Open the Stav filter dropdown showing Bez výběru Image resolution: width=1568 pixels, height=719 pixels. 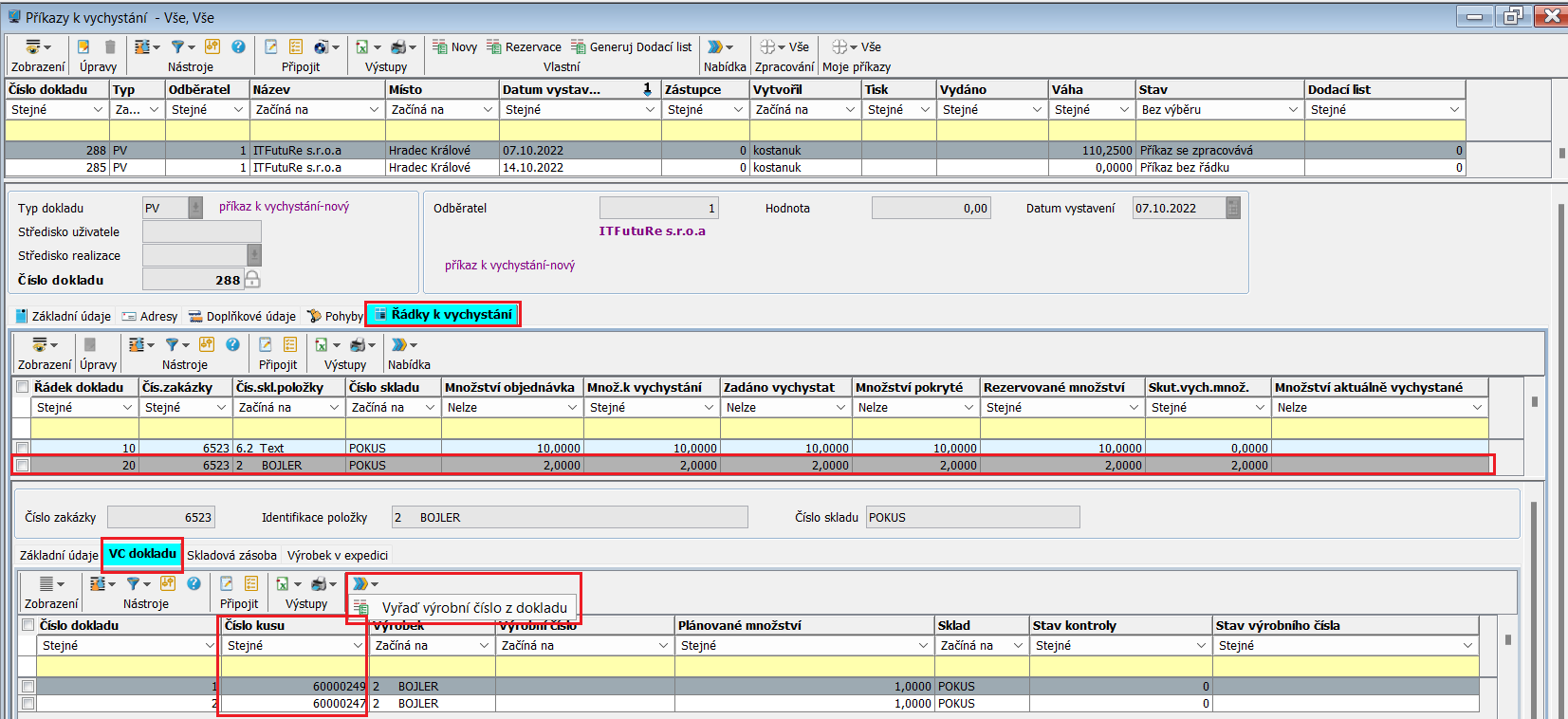click(x=1293, y=110)
